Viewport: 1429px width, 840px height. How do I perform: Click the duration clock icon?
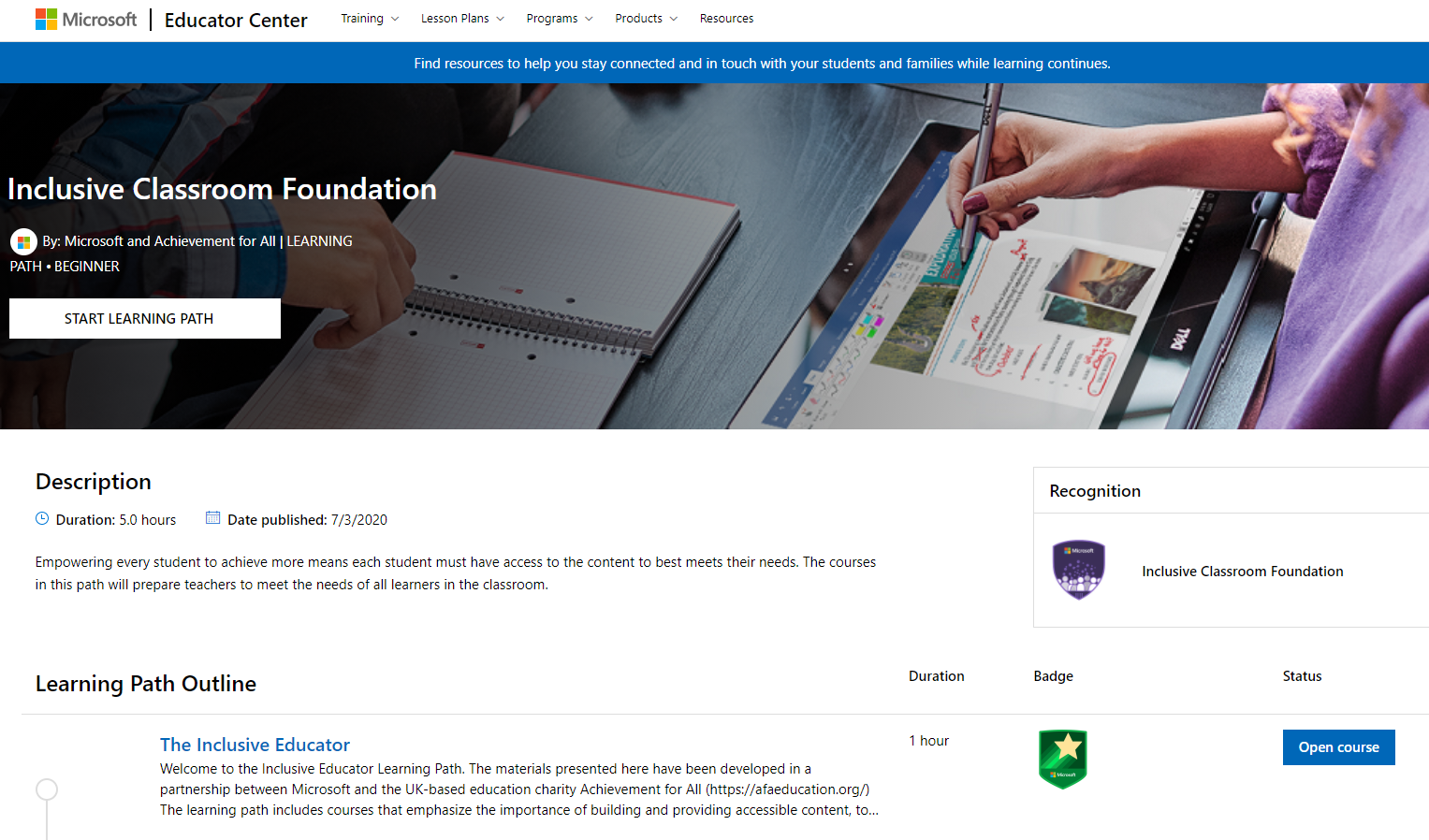coord(42,518)
